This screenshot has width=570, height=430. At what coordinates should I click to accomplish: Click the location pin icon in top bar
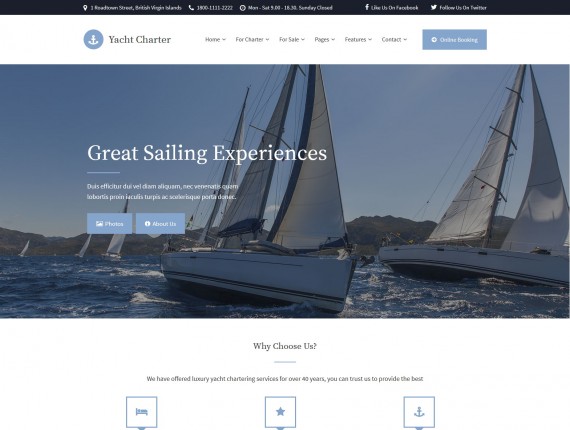click(85, 8)
